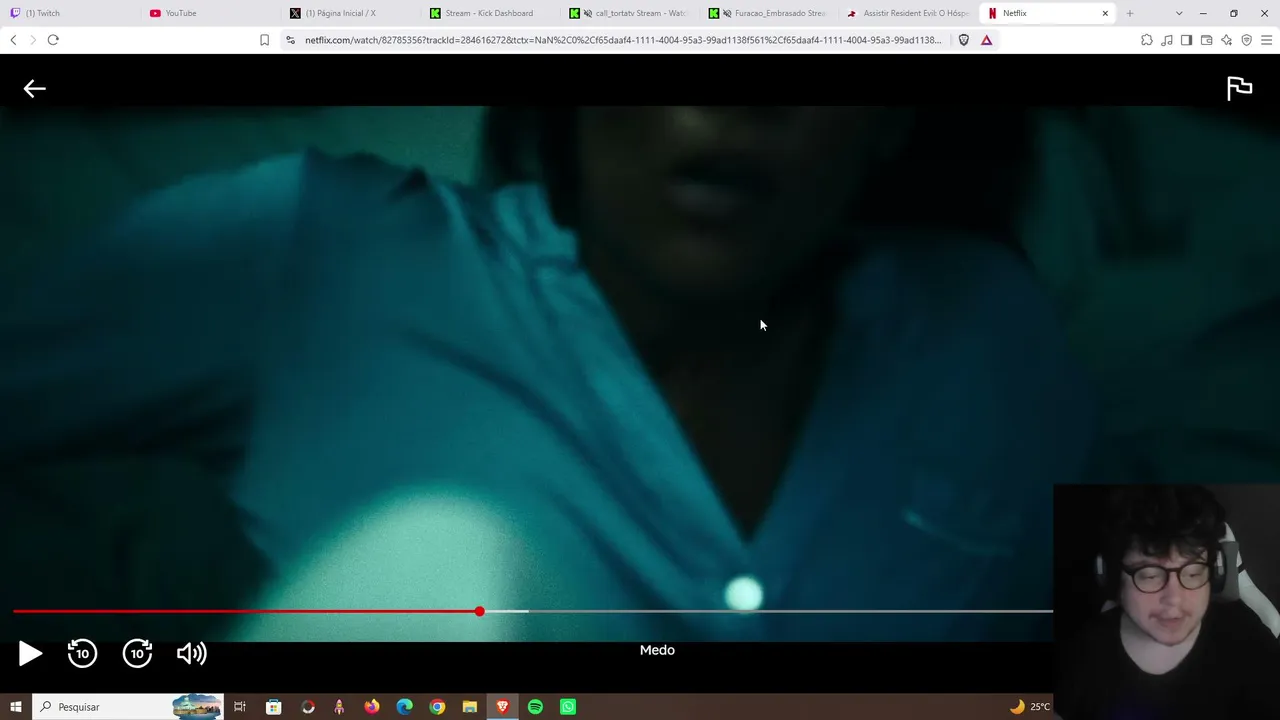Screen dimensions: 1280x720
Task: Open Spotify from taskbar
Action: point(535,707)
